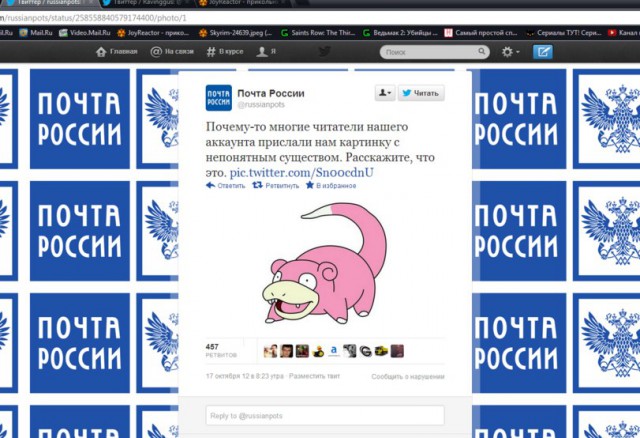Screen dimensions: 640x438
Task: Open Самый простой сп... bookmark
Action: point(481,33)
